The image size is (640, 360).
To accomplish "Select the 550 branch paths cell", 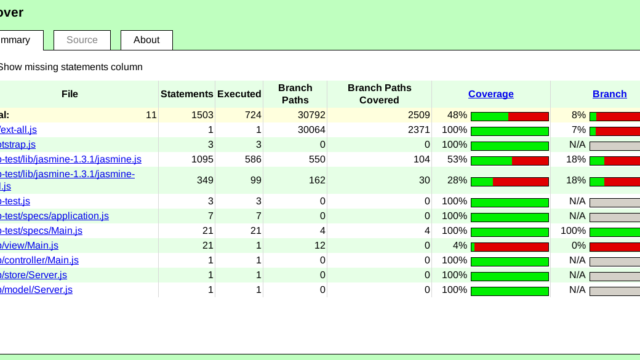I will click(295, 159).
